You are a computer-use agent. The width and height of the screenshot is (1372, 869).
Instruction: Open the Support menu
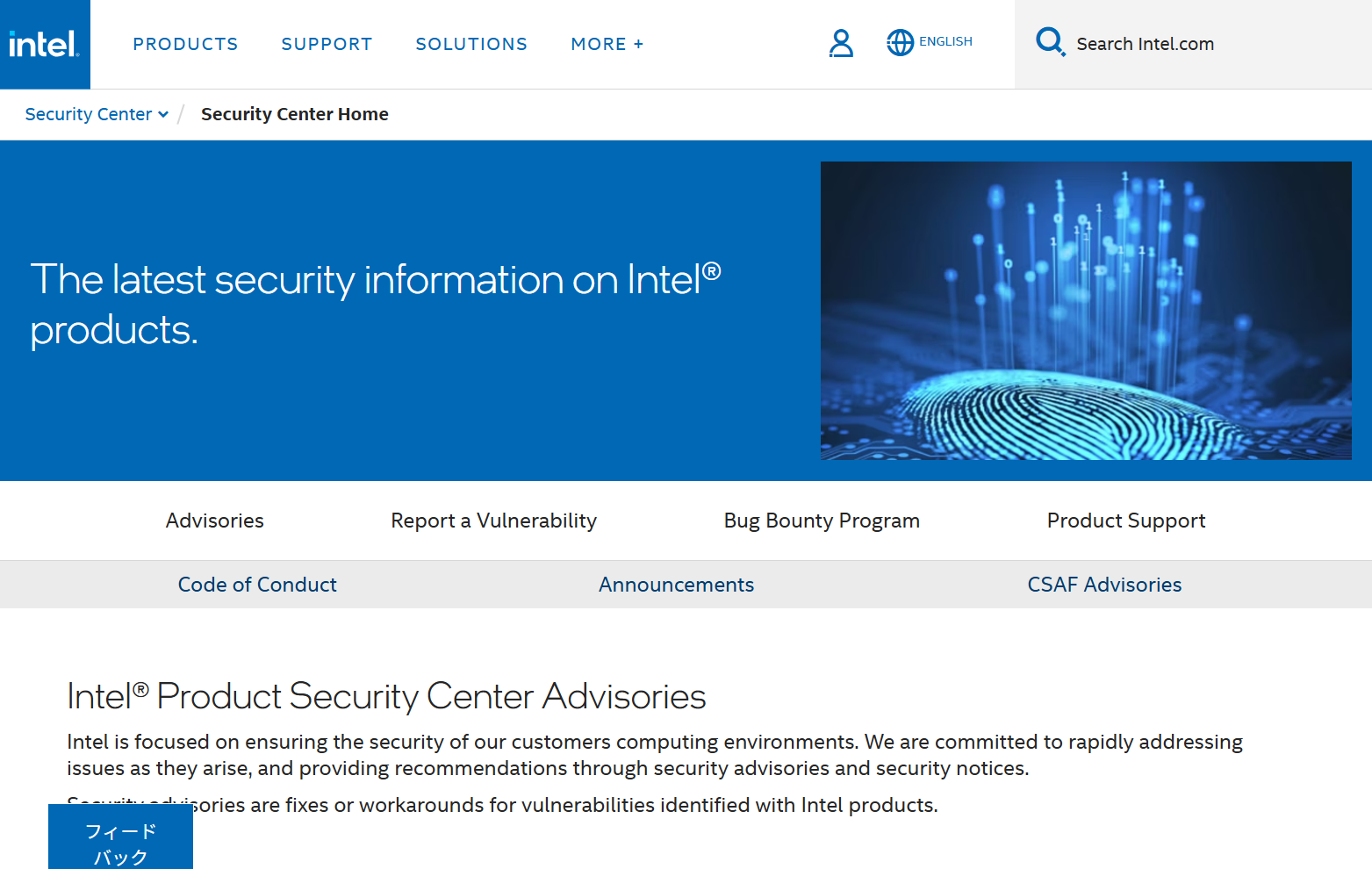327,44
